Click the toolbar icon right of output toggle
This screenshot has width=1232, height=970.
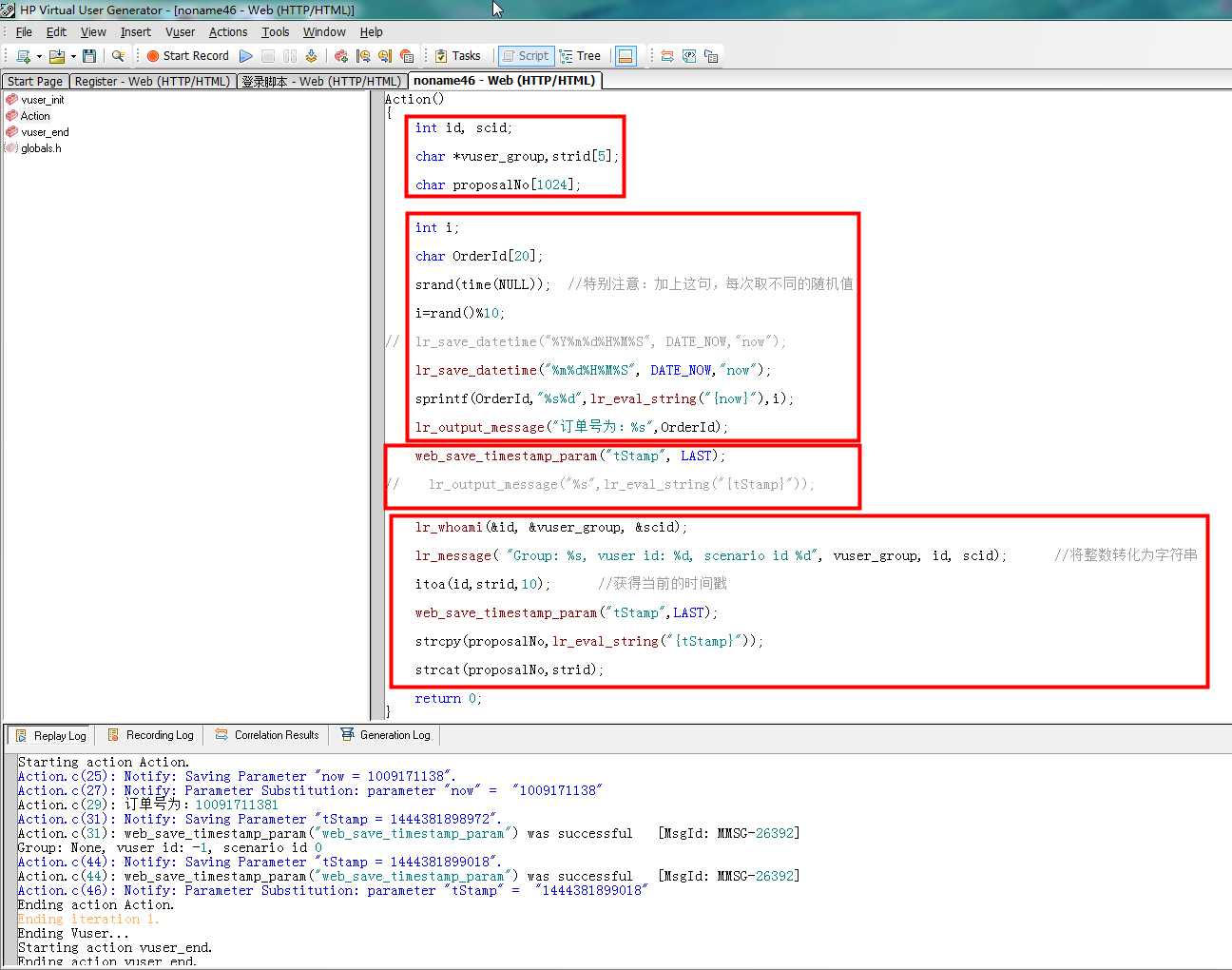(x=667, y=56)
